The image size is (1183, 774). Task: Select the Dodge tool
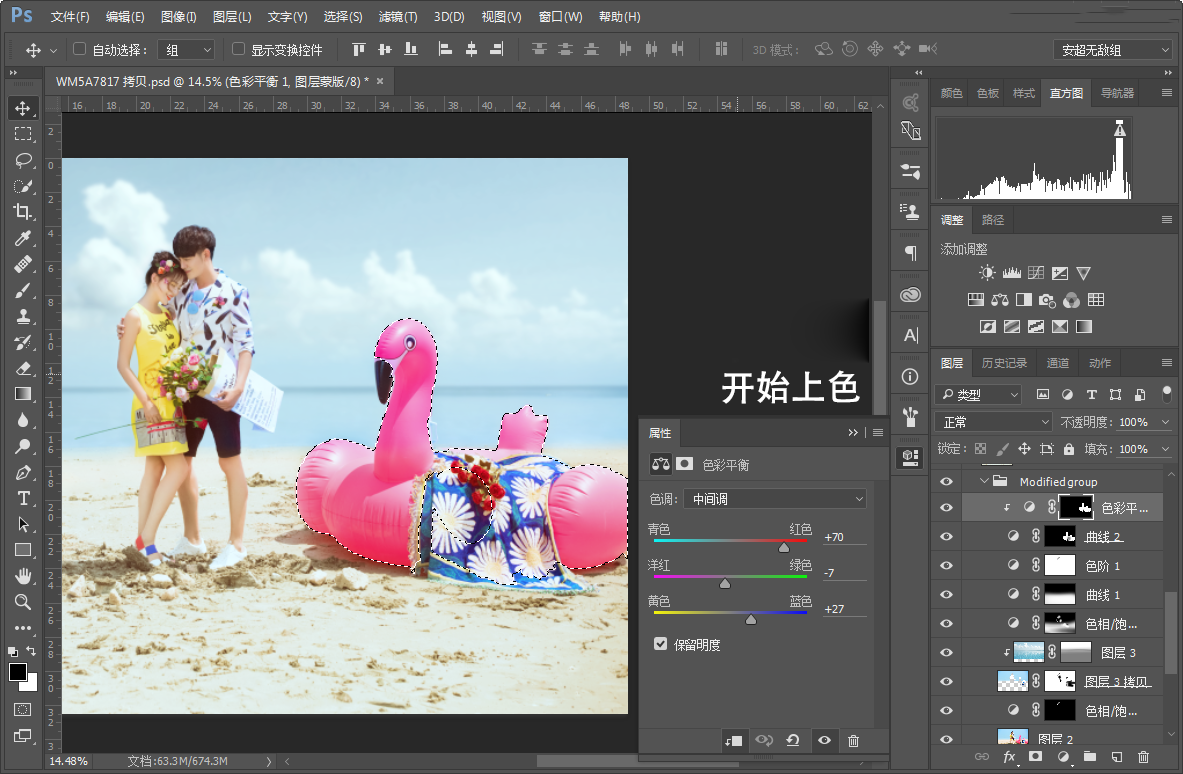23,446
